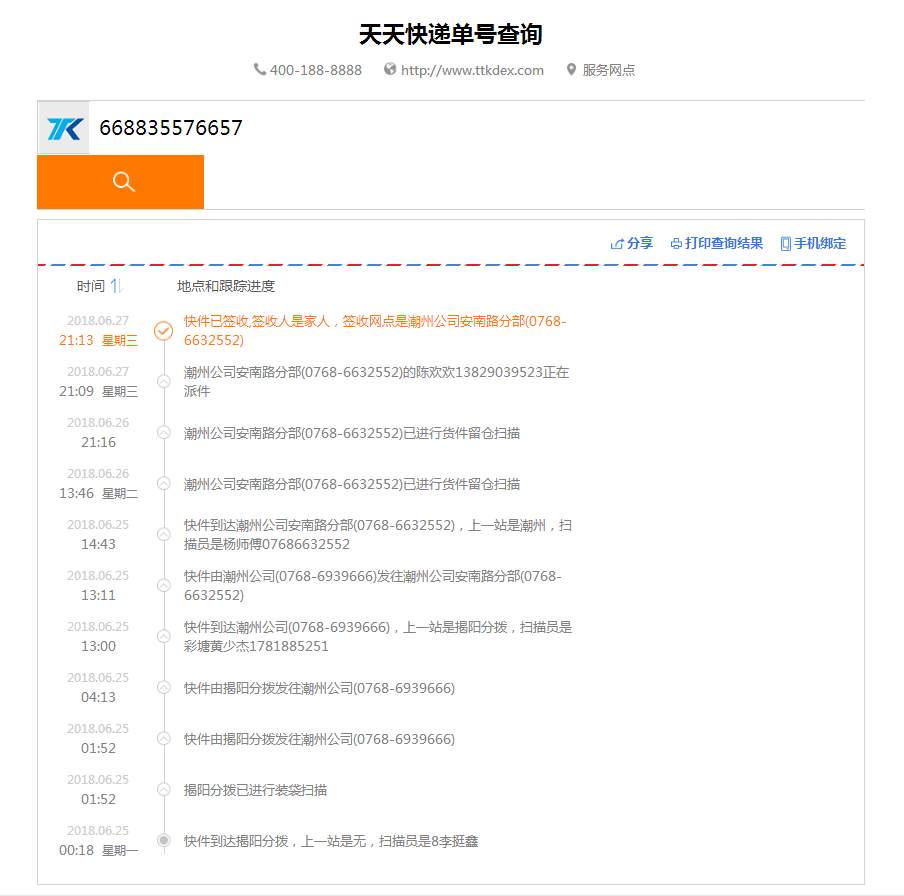Viewport: 904px width, 896px height.
Task: Click 已进行货件留仓扫描 entry at 13:46
Action: [352, 484]
